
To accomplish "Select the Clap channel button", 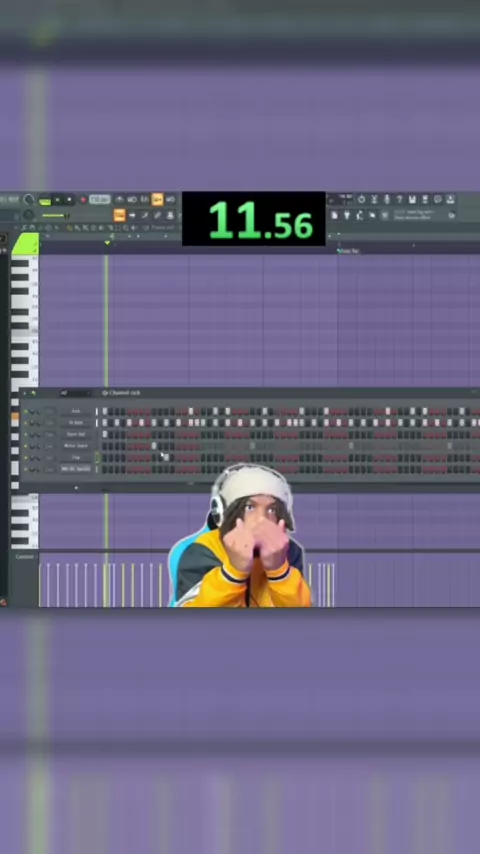I will 76,458.
